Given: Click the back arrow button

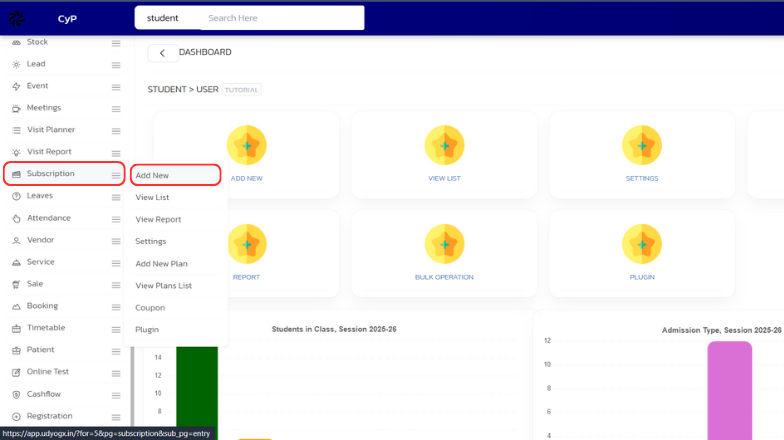Looking at the screenshot, I should click(162, 53).
